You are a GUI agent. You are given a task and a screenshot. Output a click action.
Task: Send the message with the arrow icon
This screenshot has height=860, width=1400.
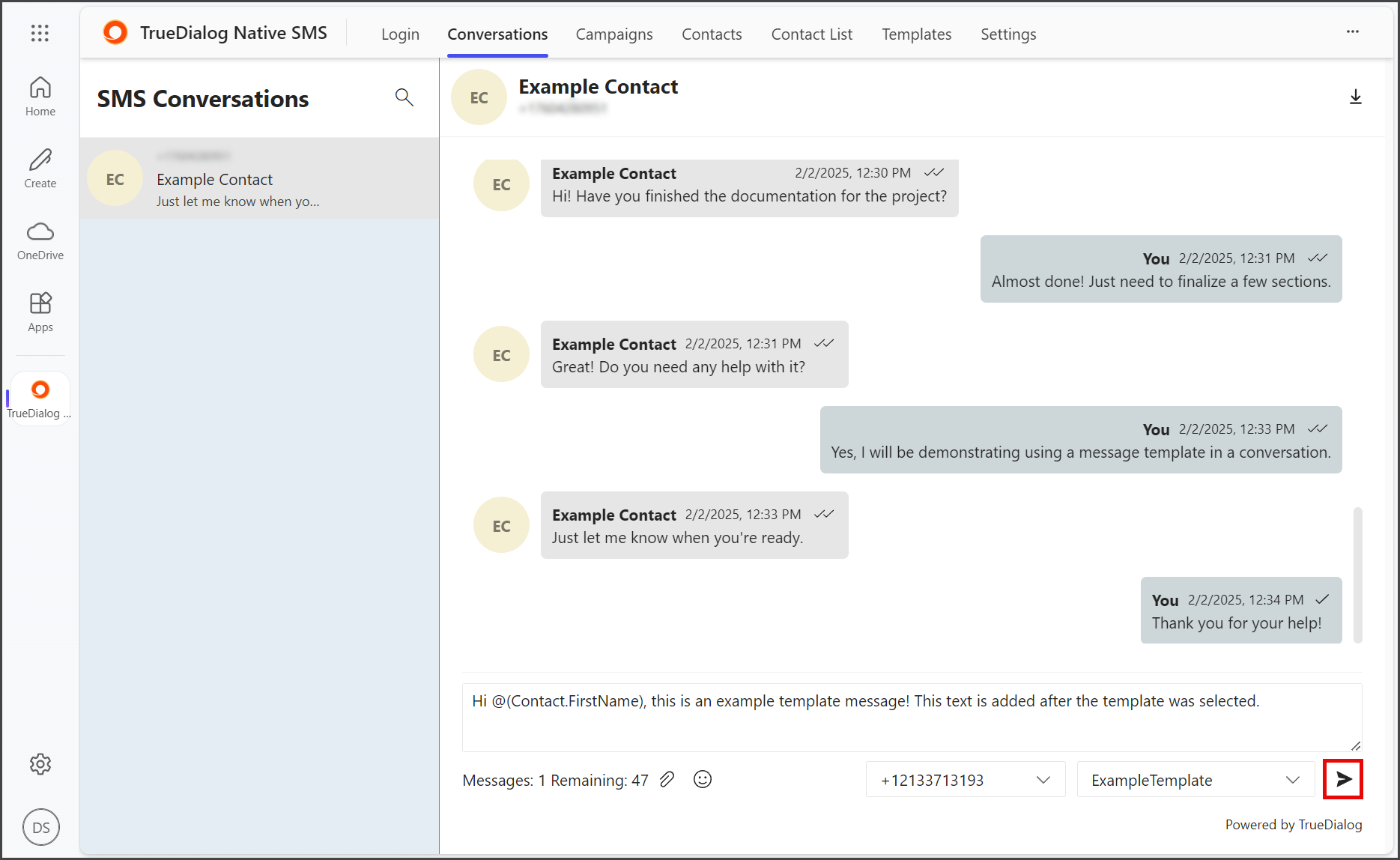pos(1343,779)
